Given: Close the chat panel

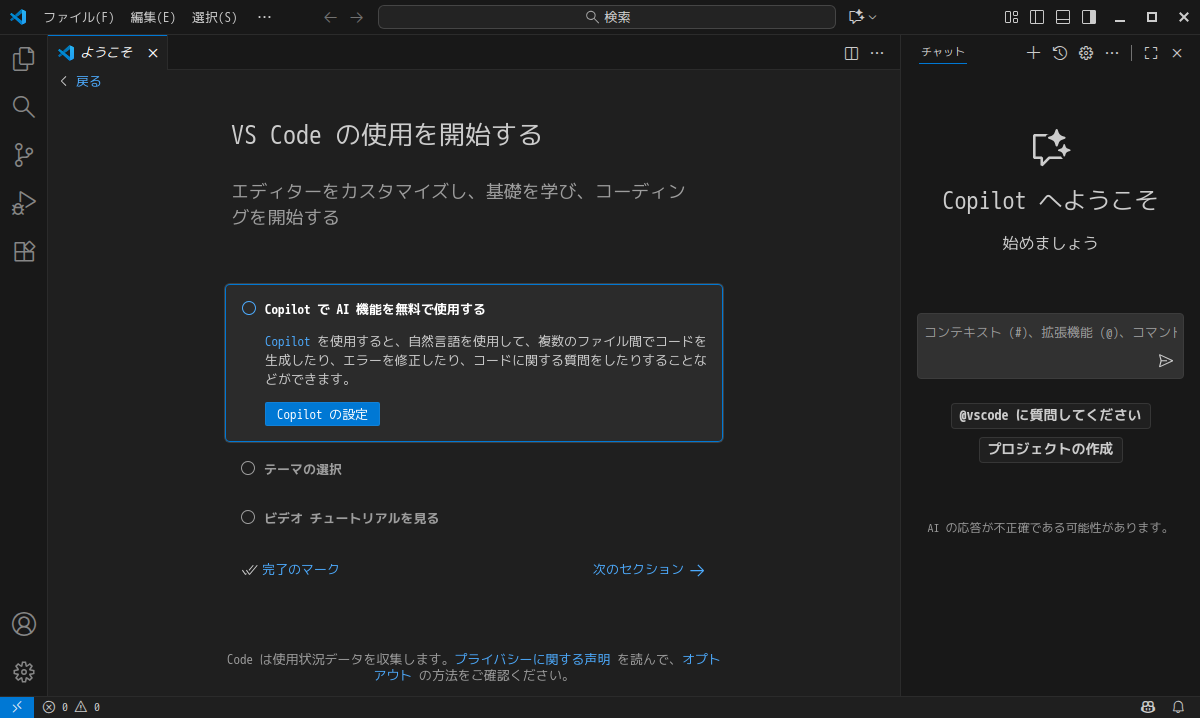Looking at the screenshot, I should point(1177,53).
